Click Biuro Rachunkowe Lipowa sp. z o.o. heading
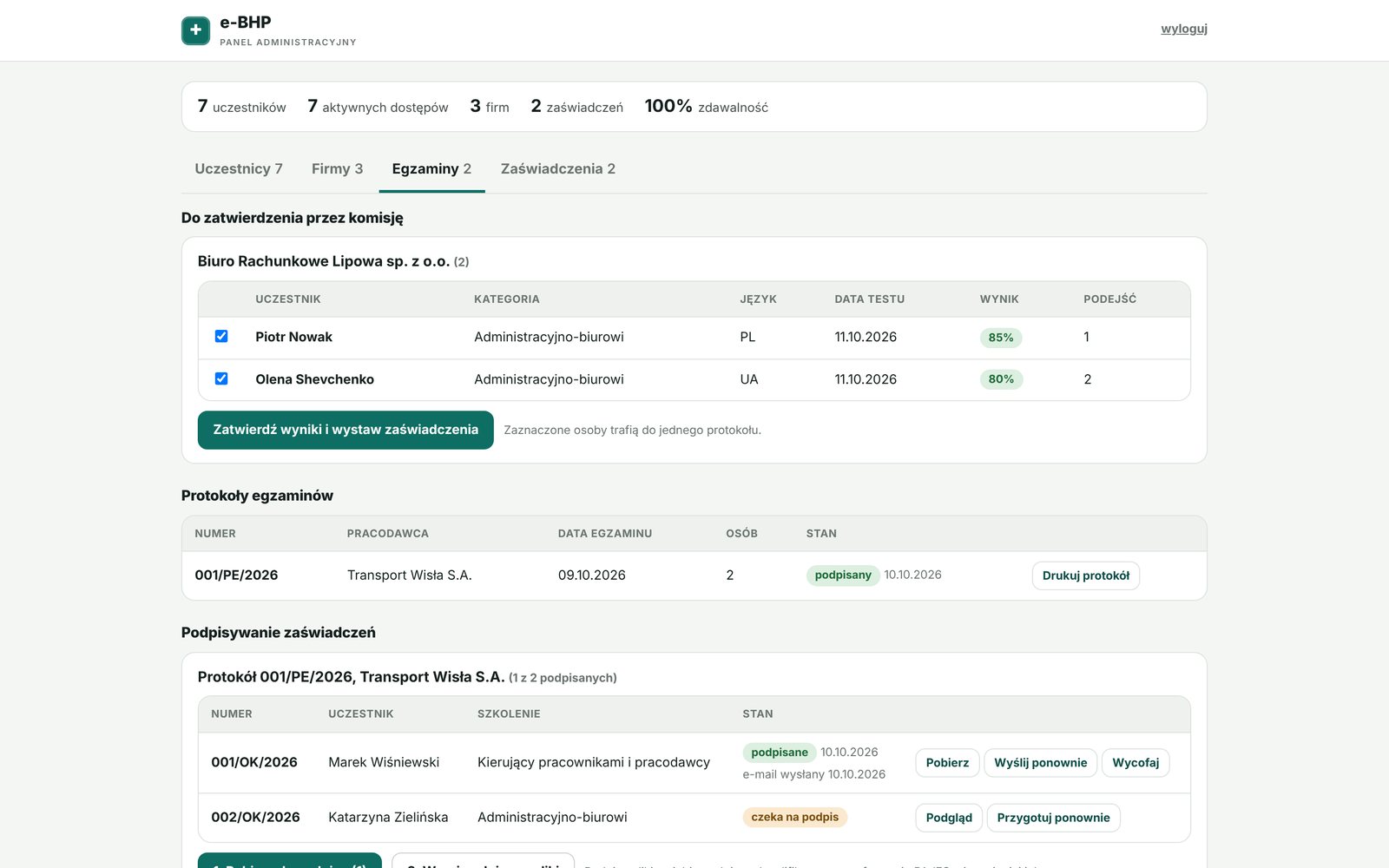Screen dimensions: 1389x868 click(324, 261)
